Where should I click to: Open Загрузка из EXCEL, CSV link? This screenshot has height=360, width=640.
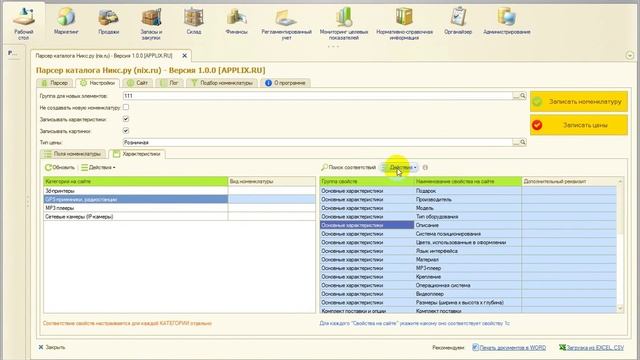(x=591, y=348)
